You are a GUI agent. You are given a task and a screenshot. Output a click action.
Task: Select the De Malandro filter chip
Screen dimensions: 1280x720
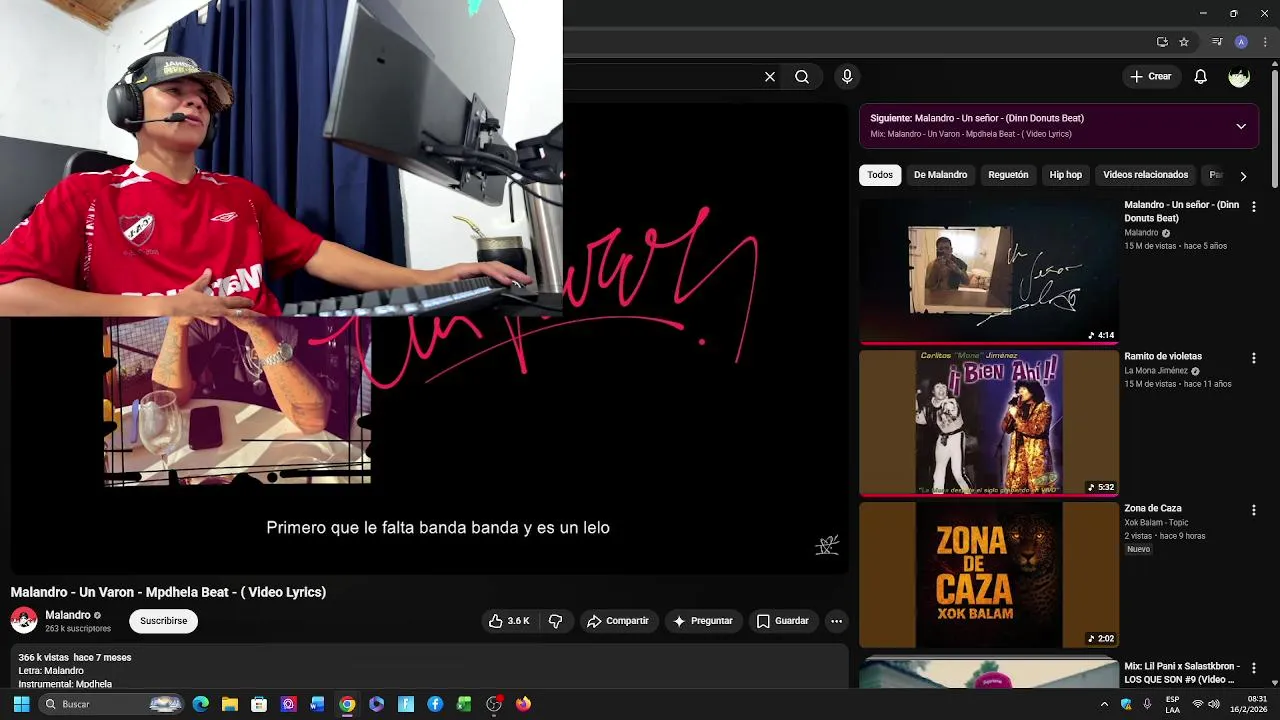point(940,175)
